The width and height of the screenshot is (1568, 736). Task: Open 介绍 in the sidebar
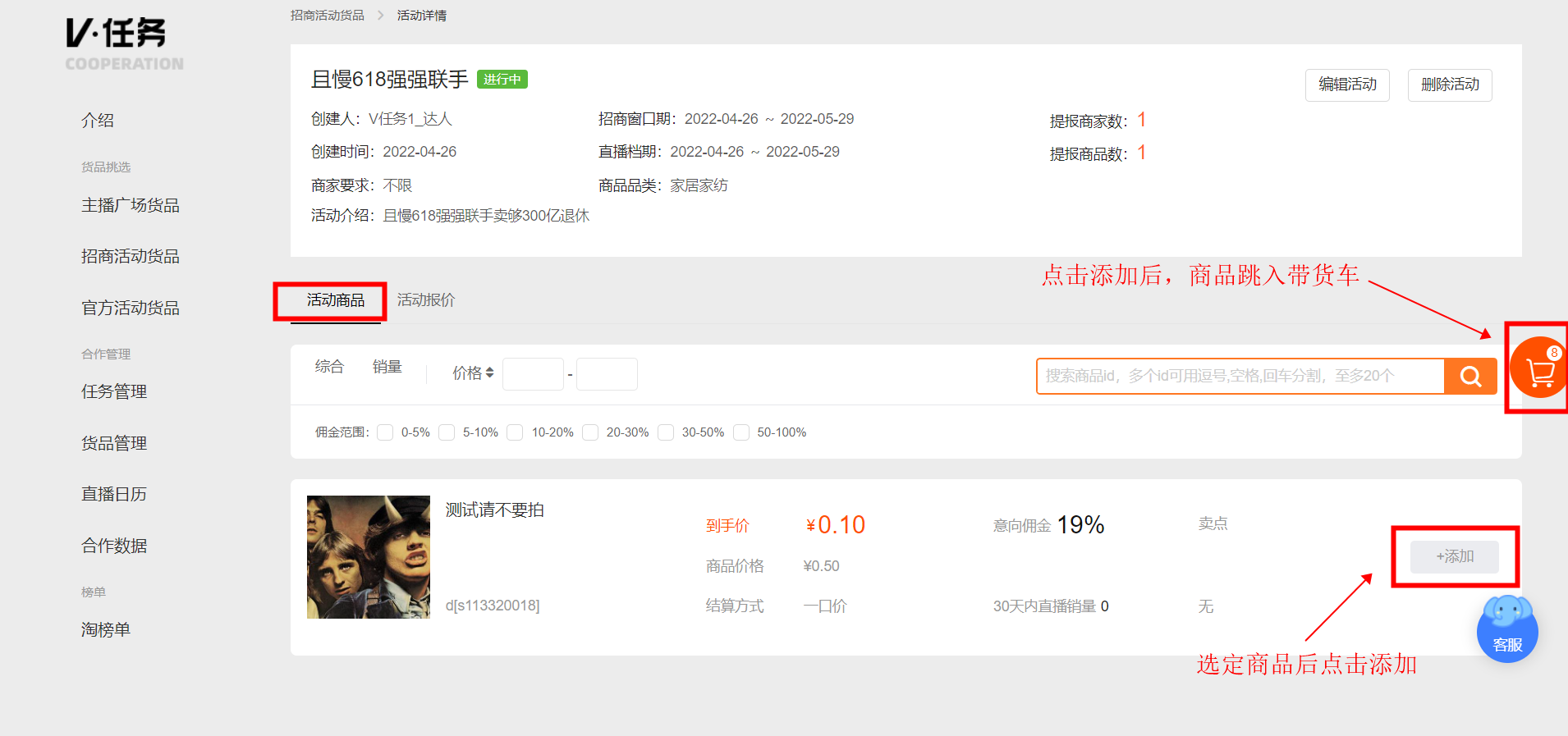(x=98, y=121)
